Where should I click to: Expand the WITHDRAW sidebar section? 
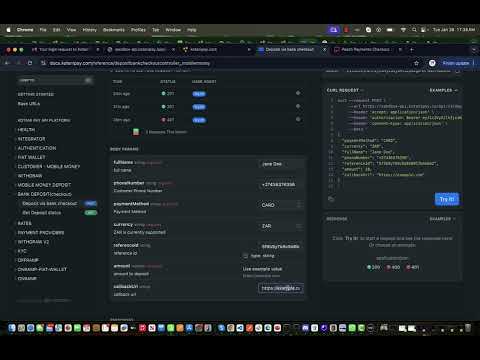coord(30,176)
